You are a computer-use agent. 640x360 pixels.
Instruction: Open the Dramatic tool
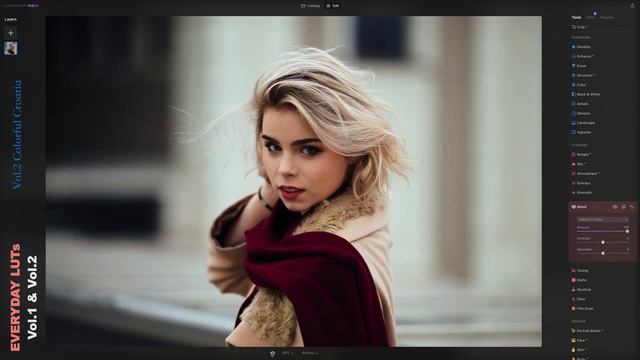(582, 193)
